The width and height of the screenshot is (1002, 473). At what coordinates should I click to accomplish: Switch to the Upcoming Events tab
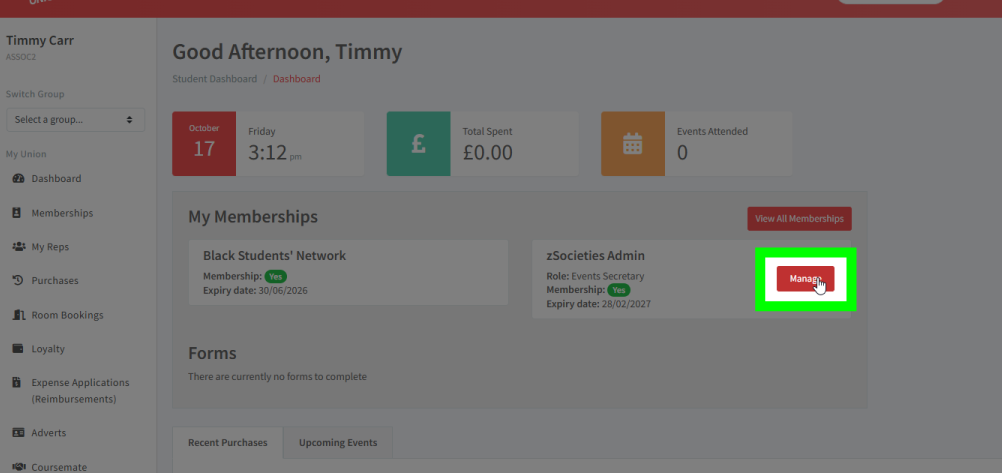click(x=338, y=442)
